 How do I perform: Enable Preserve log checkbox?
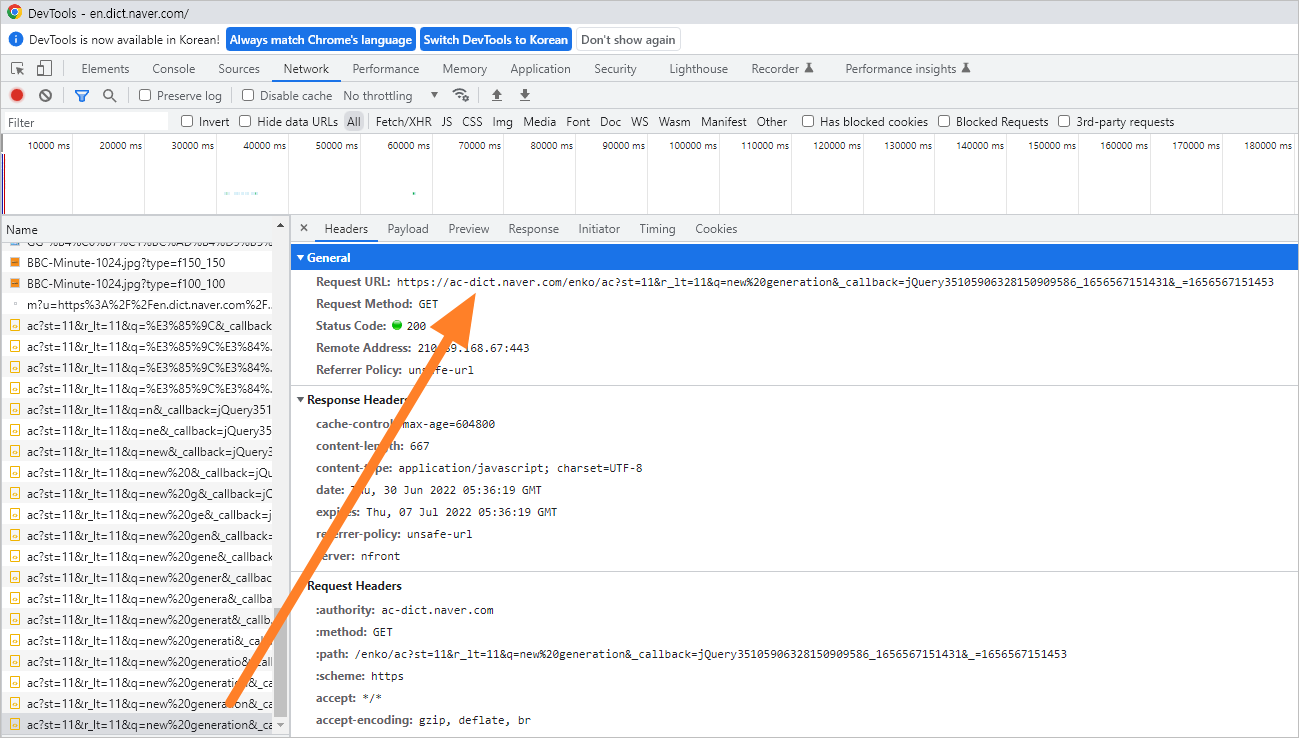tap(145, 95)
